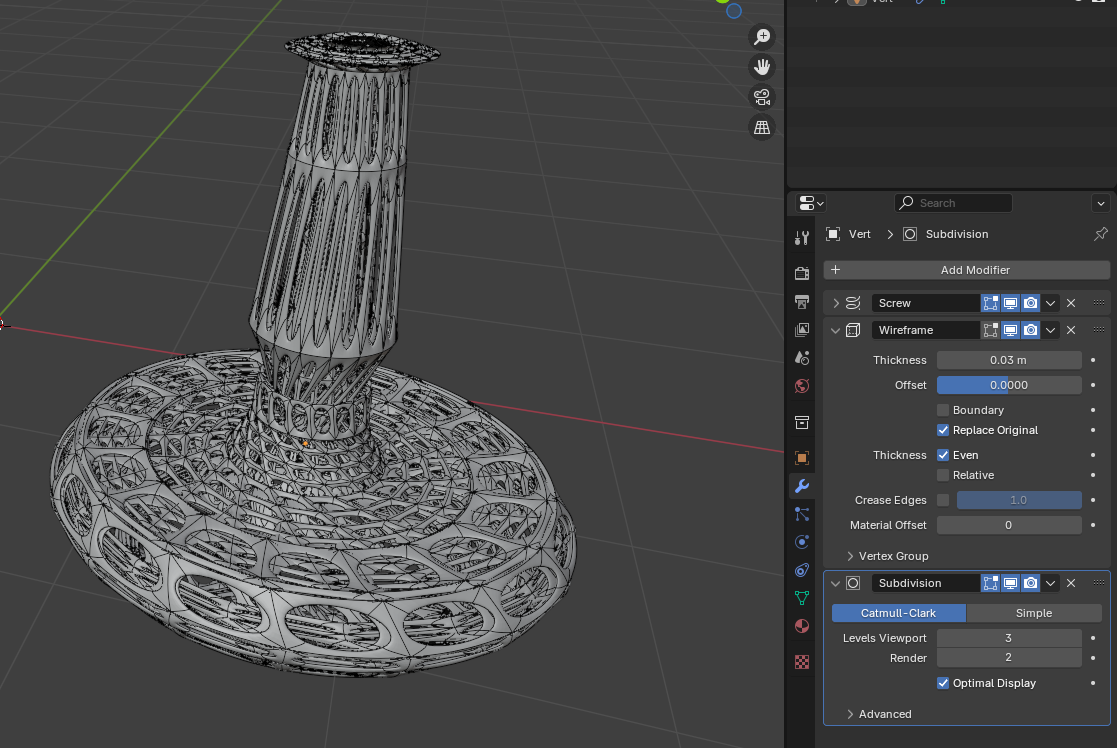Image resolution: width=1117 pixels, height=748 pixels.
Task: Toggle Subdivision modifier viewport display
Action: [1010, 583]
